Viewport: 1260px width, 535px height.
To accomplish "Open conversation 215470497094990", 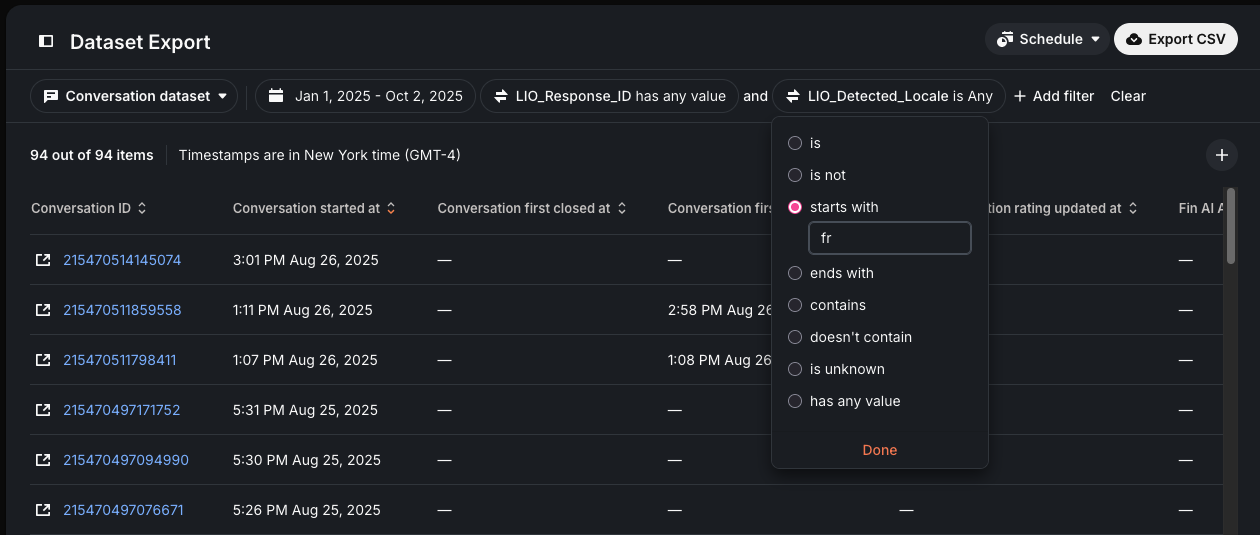I will 126,460.
